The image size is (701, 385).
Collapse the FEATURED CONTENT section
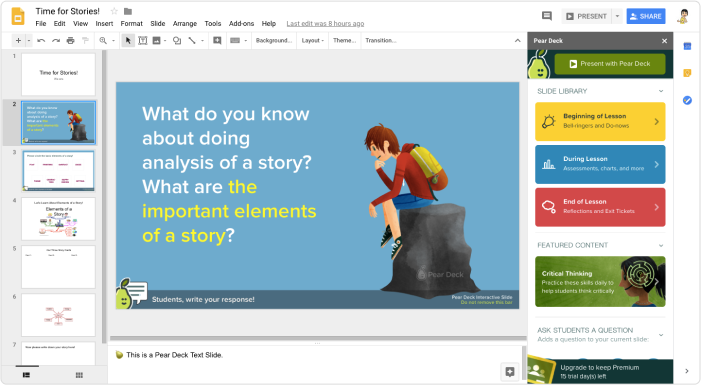[x=661, y=245]
